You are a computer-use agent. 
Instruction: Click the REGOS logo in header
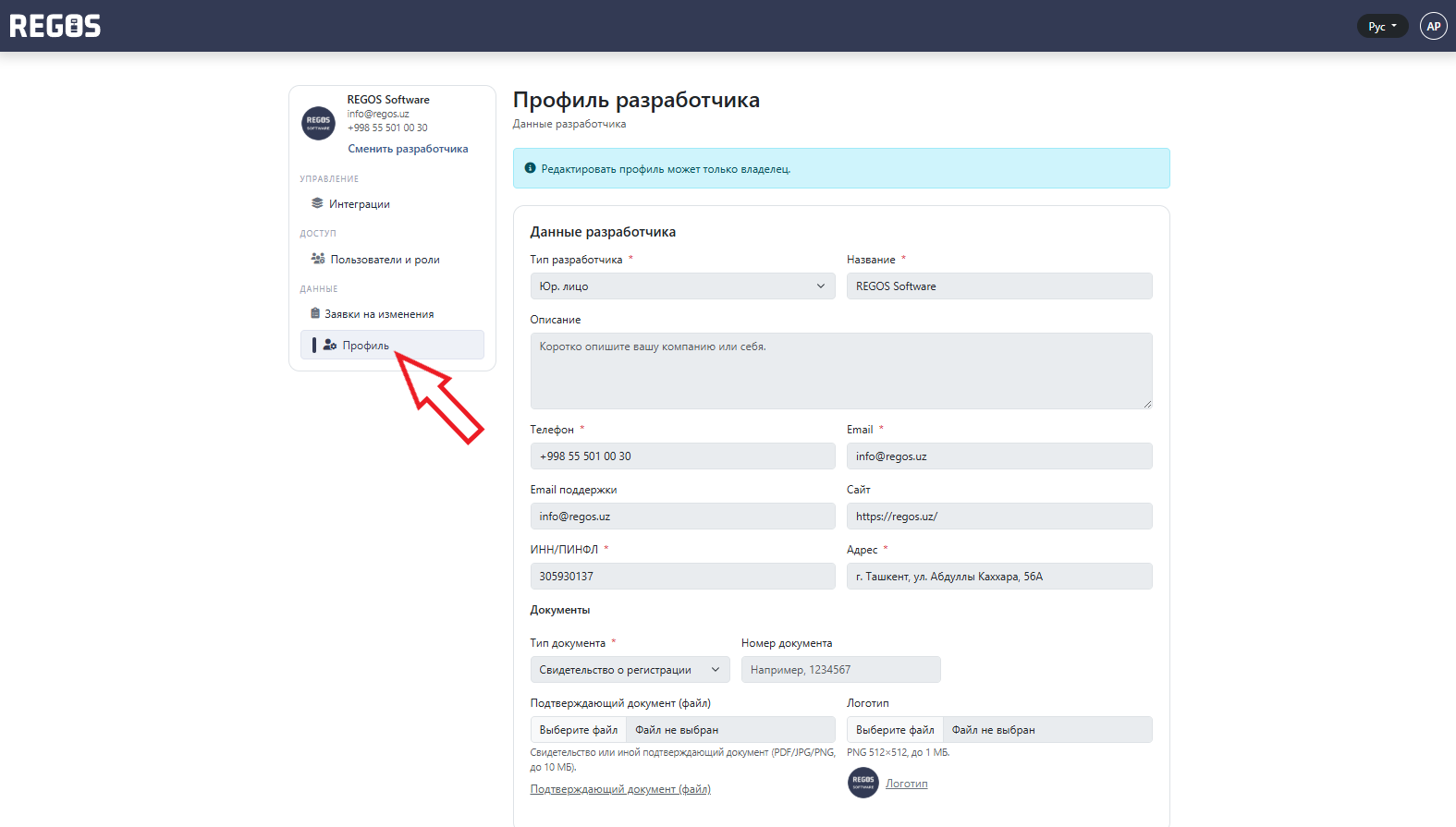55,26
